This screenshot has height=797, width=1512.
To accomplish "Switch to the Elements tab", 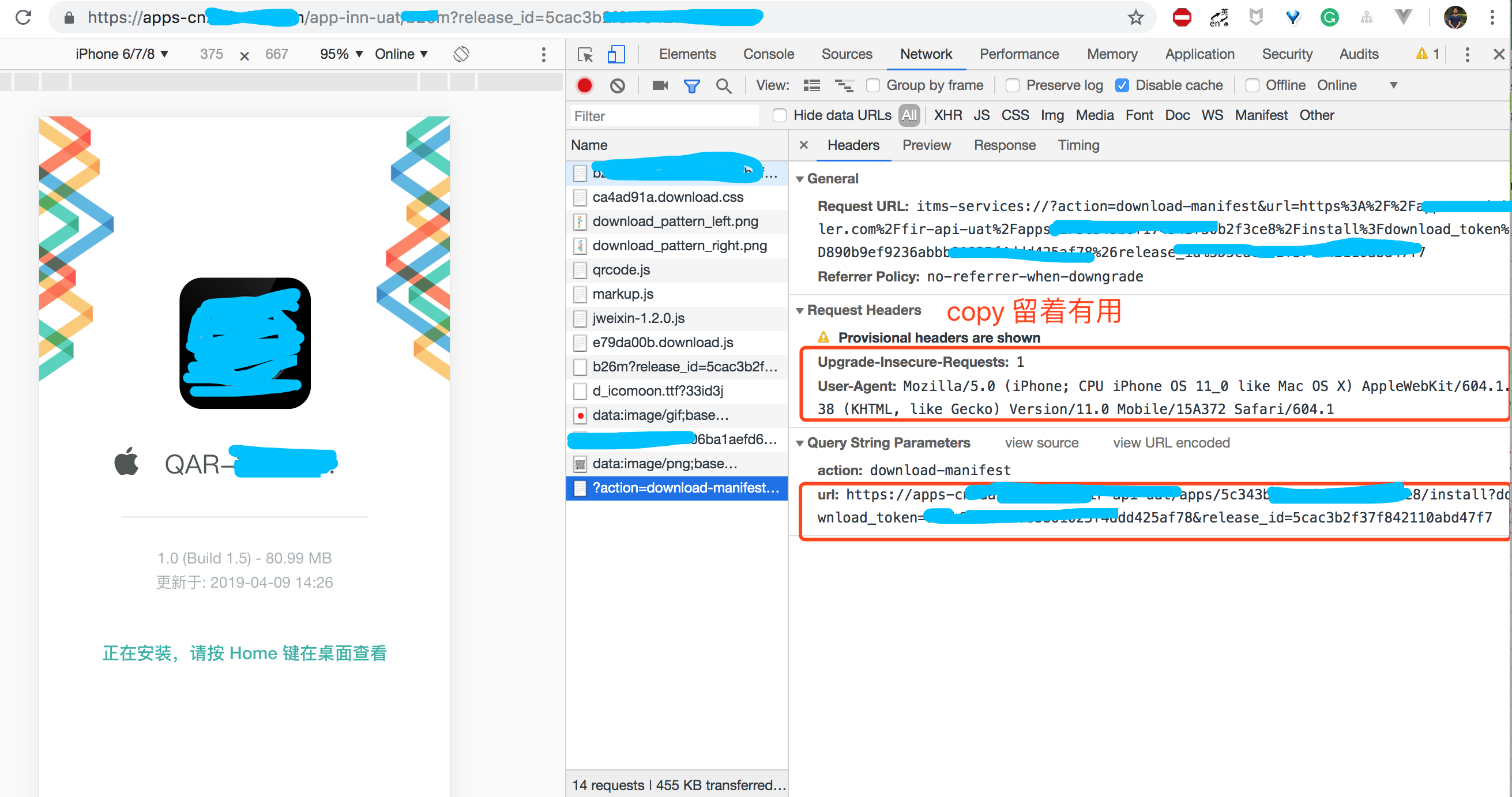I will click(x=687, y=54).
